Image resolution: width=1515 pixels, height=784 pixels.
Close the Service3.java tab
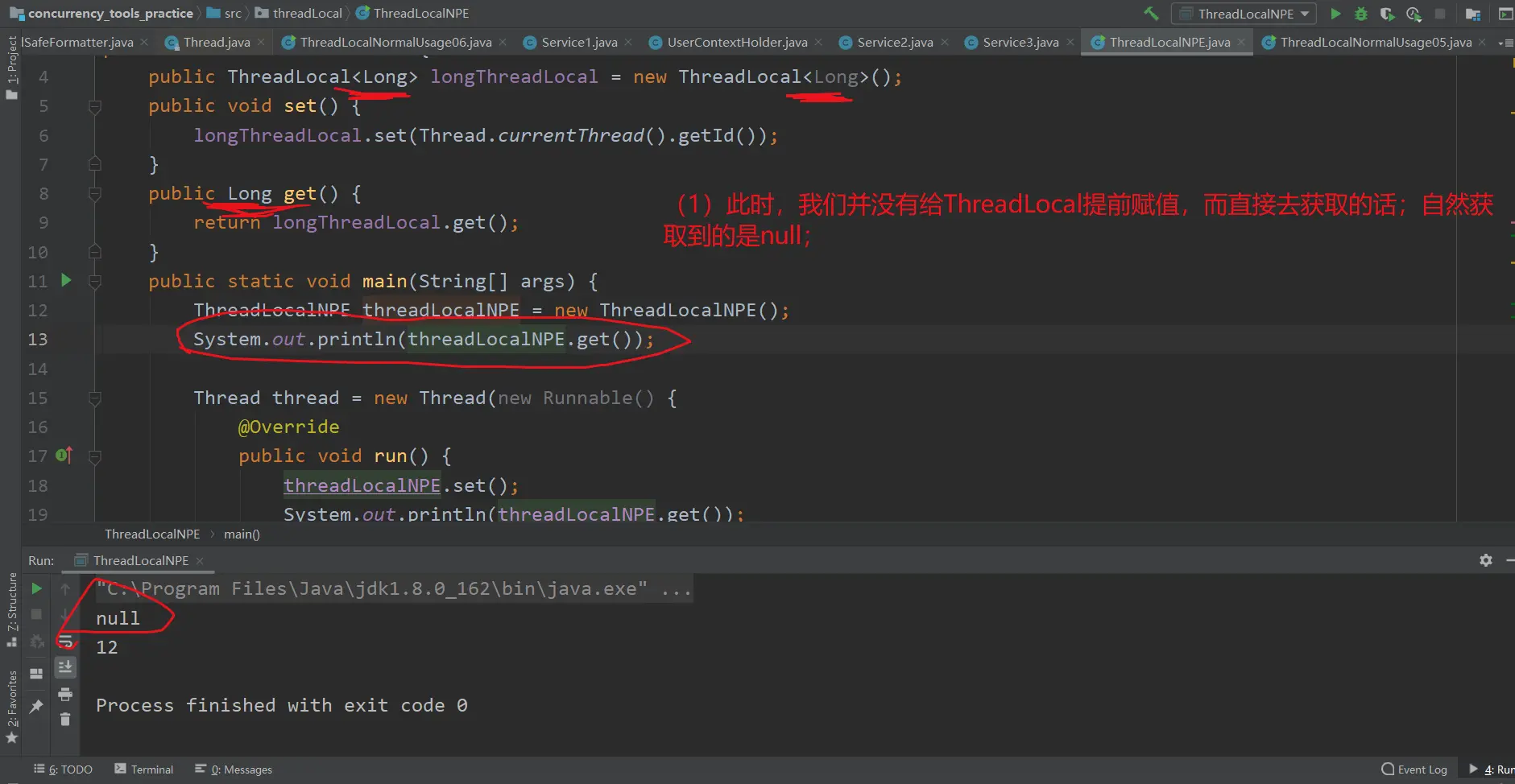(x=1070, y=42)
